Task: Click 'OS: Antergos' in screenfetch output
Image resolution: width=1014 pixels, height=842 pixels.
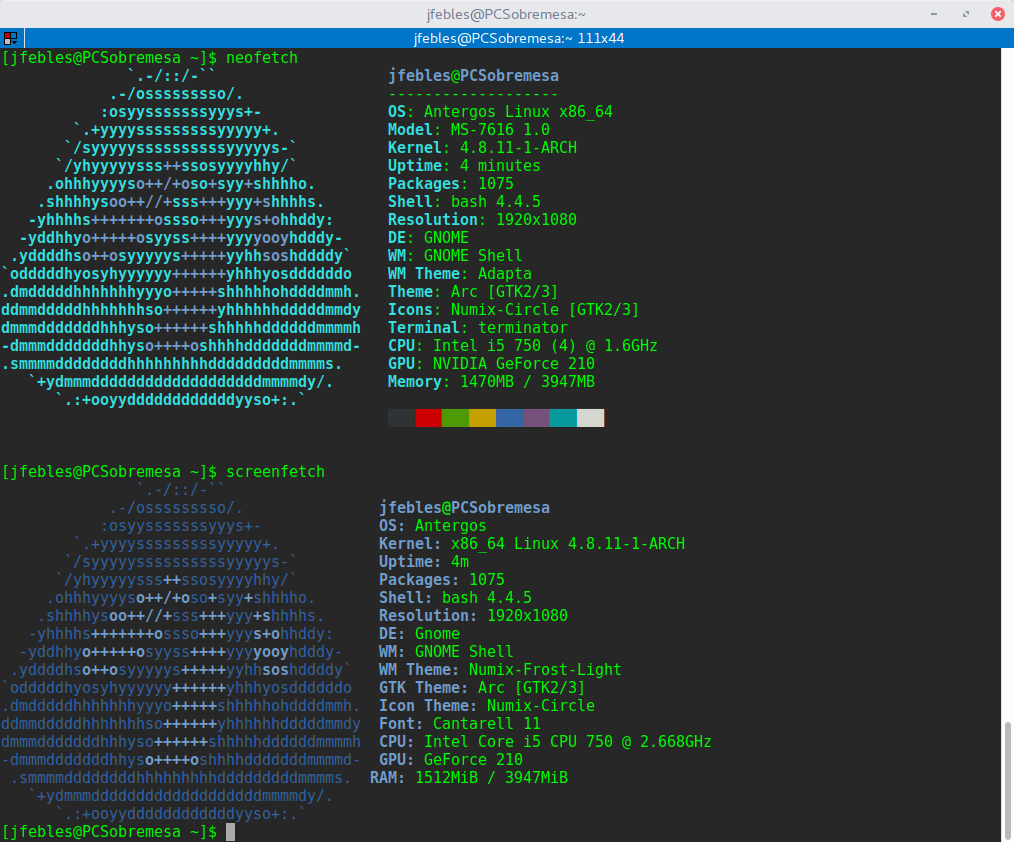Action: coord(433,526)
